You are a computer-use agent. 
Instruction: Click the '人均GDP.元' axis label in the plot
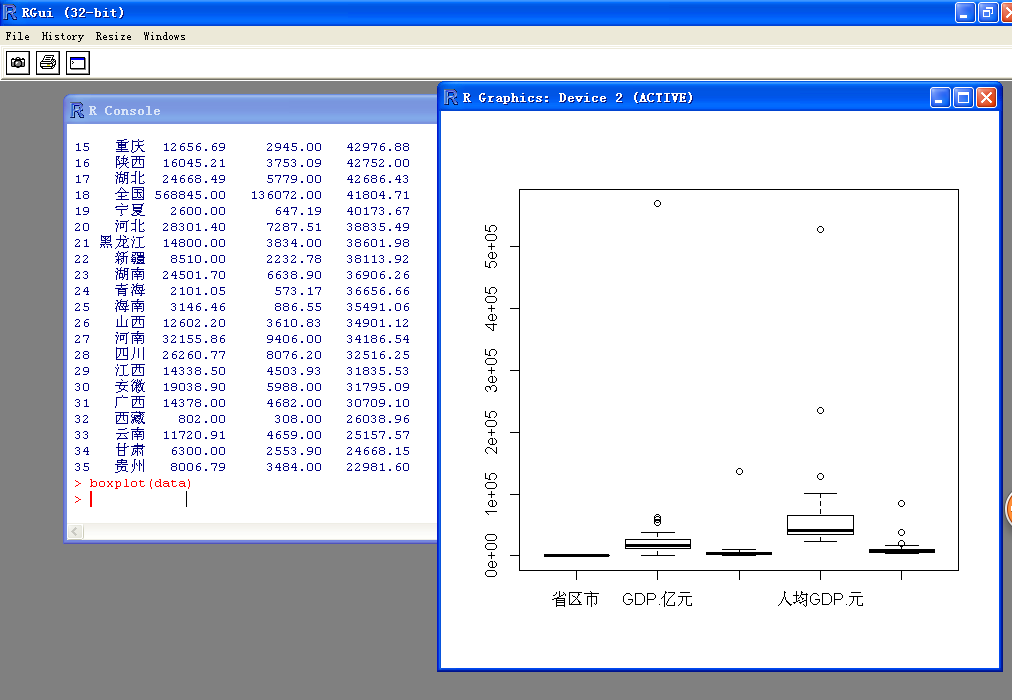click(820, 599)
